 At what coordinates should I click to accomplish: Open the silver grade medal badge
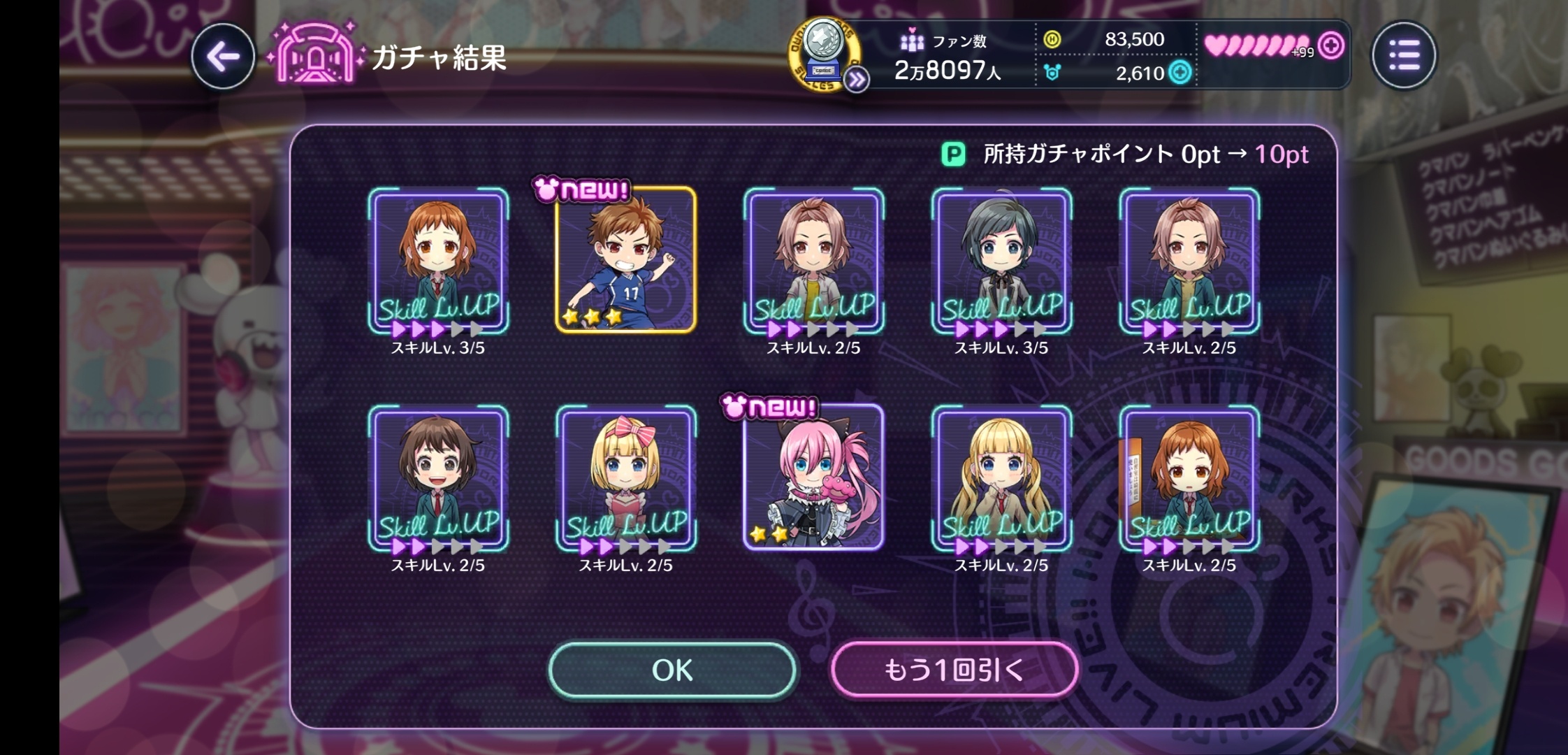[824, 54]
